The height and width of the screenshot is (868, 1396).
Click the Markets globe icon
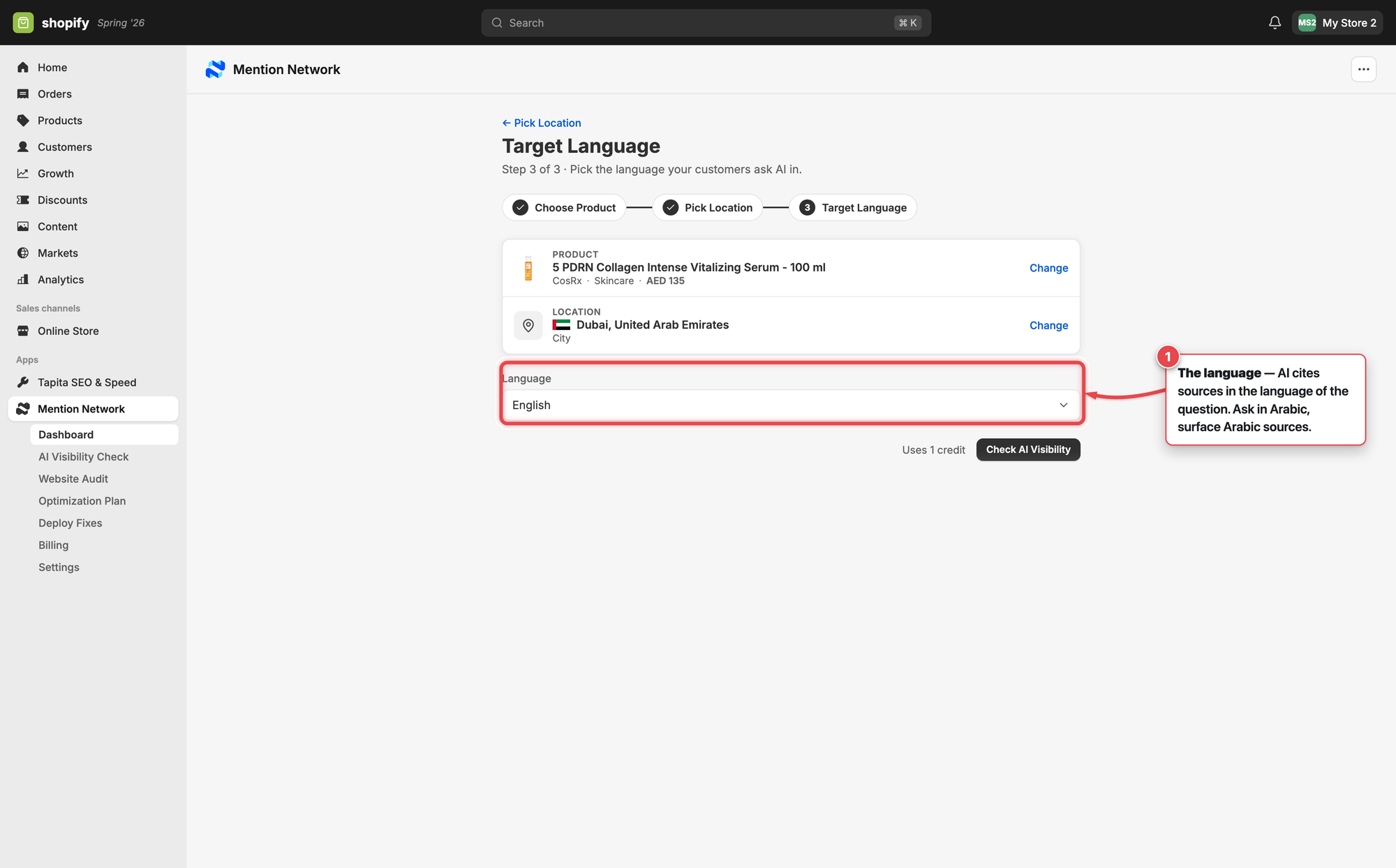point(23,253)
